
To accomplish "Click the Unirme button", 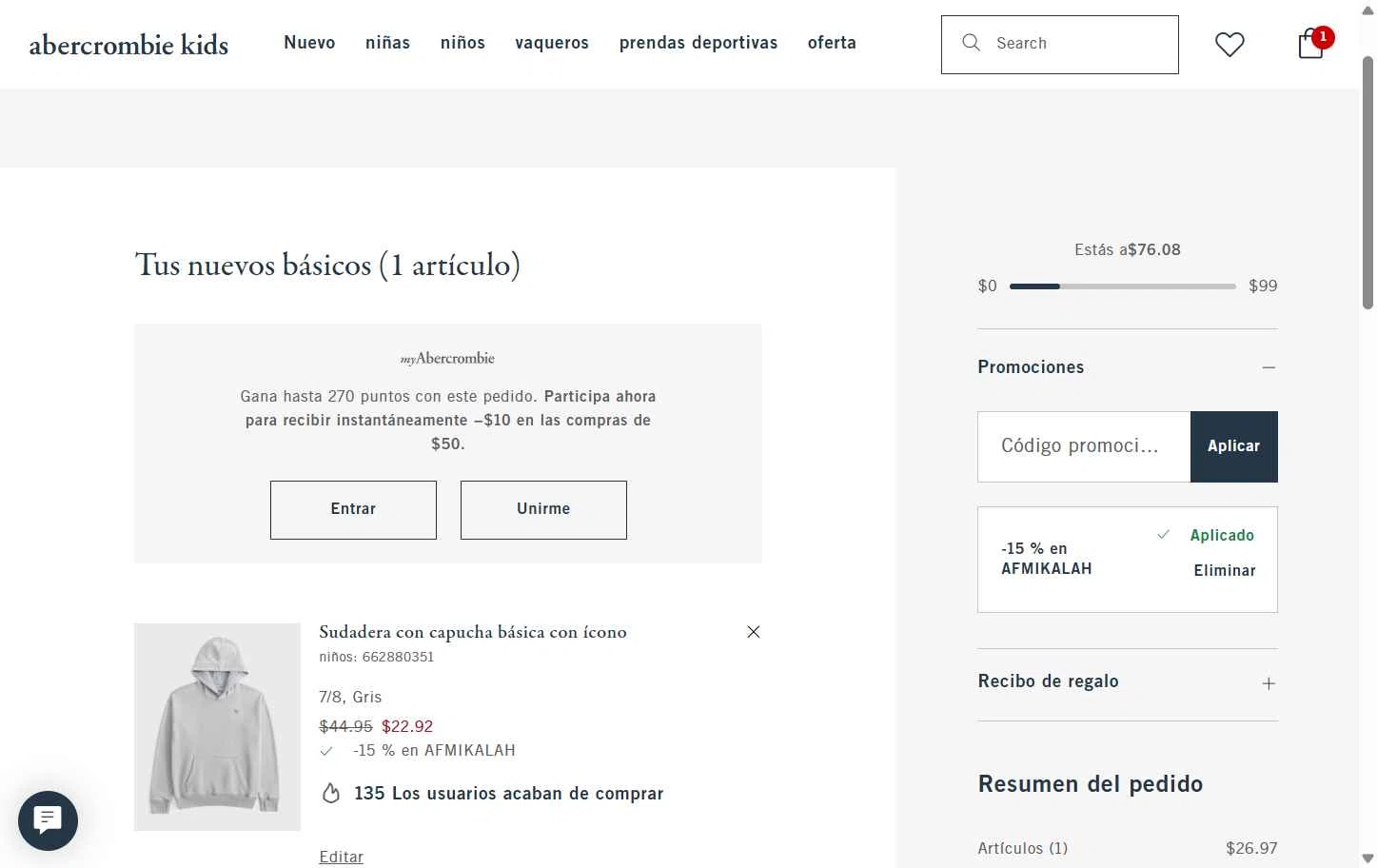I will 543,510.
